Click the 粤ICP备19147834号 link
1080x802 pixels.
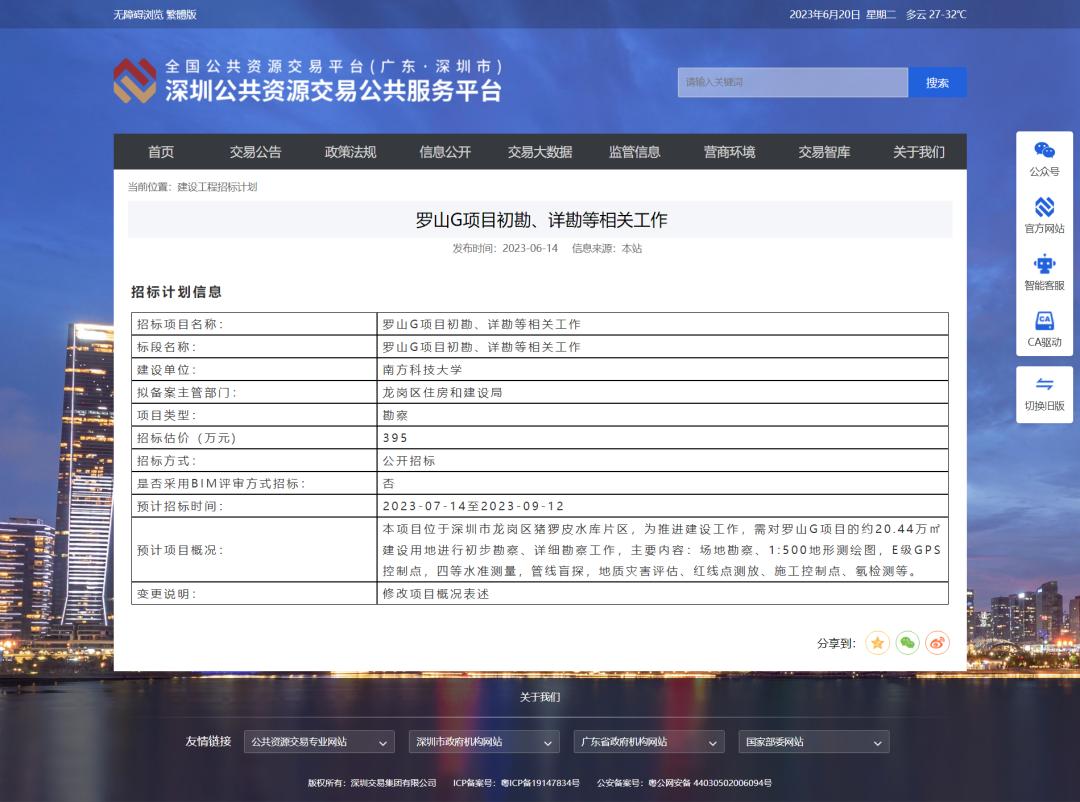click(x=540, y=783)
